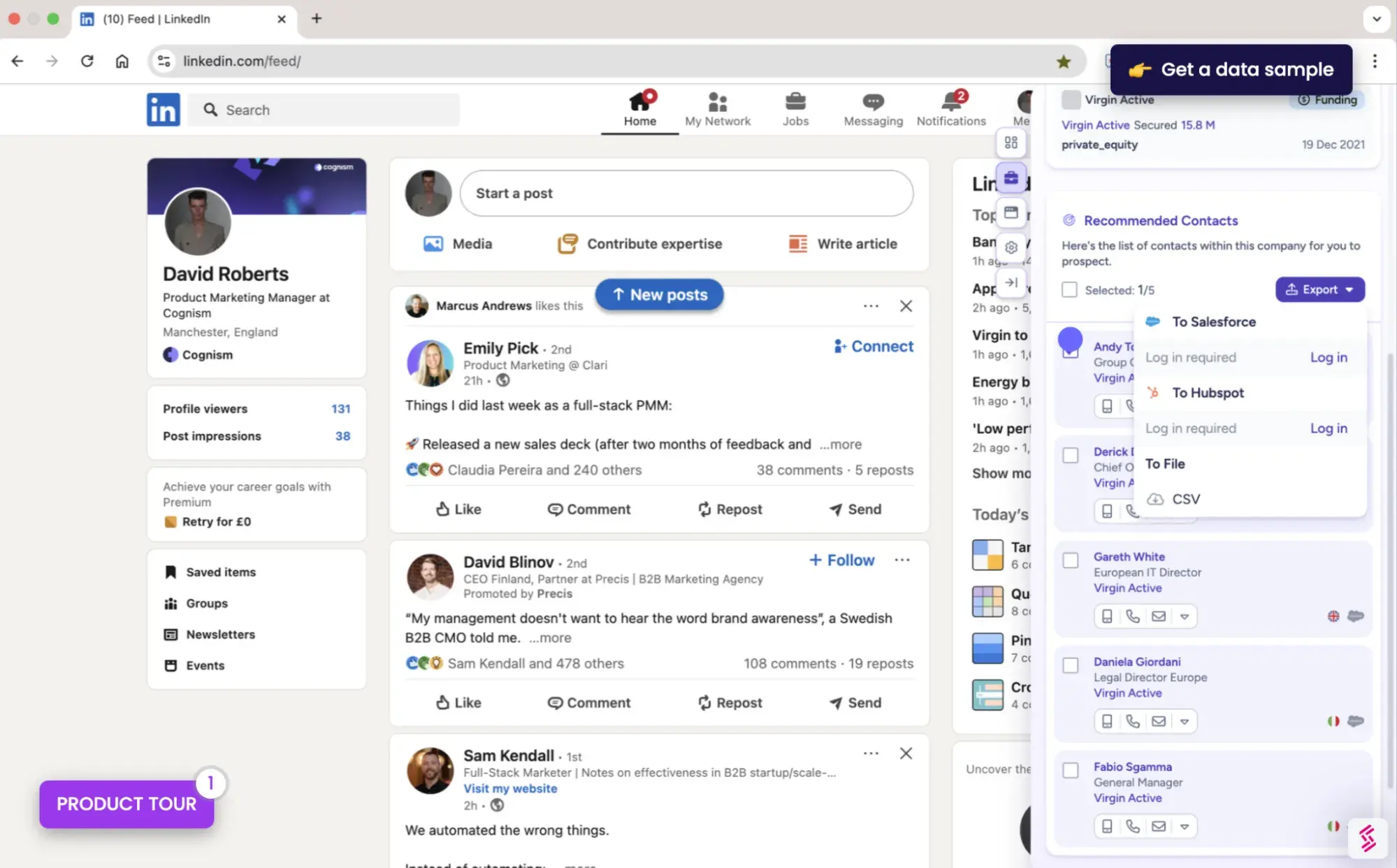Like Emily Pick's post
1397x868 pixels.
[458, 509]
